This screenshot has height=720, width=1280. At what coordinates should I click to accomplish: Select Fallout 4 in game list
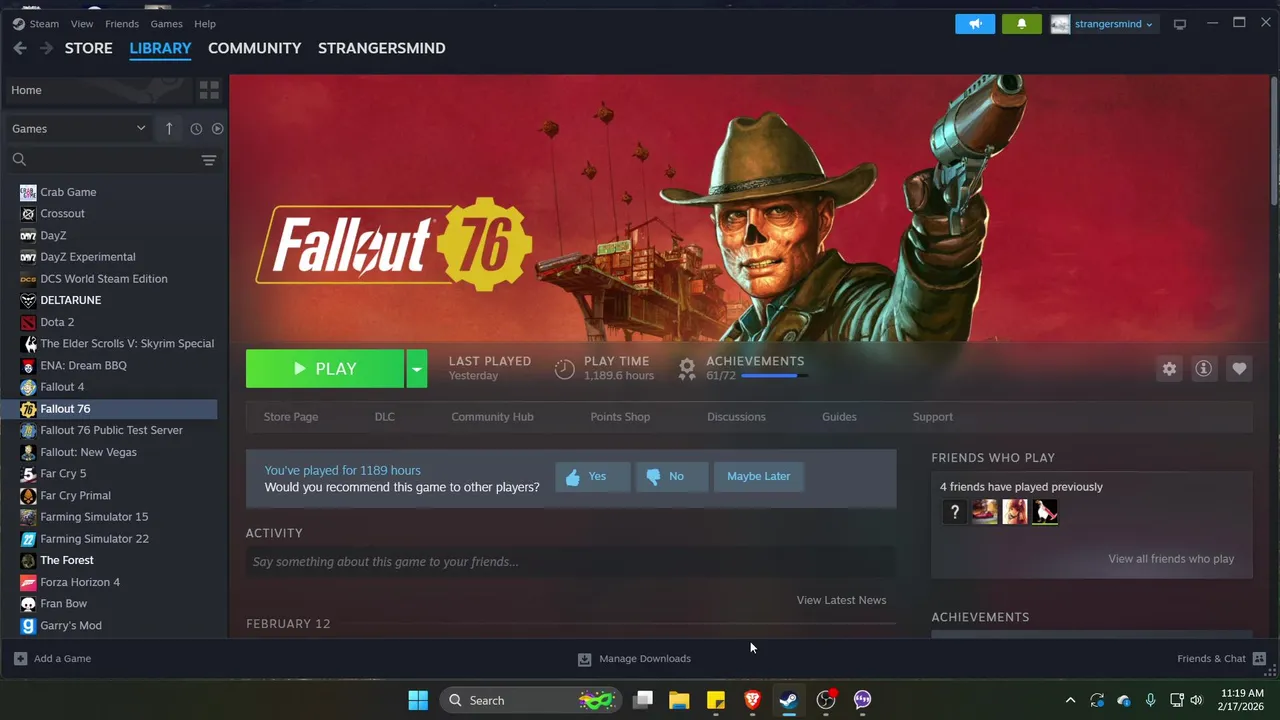(x=118, y=387)
